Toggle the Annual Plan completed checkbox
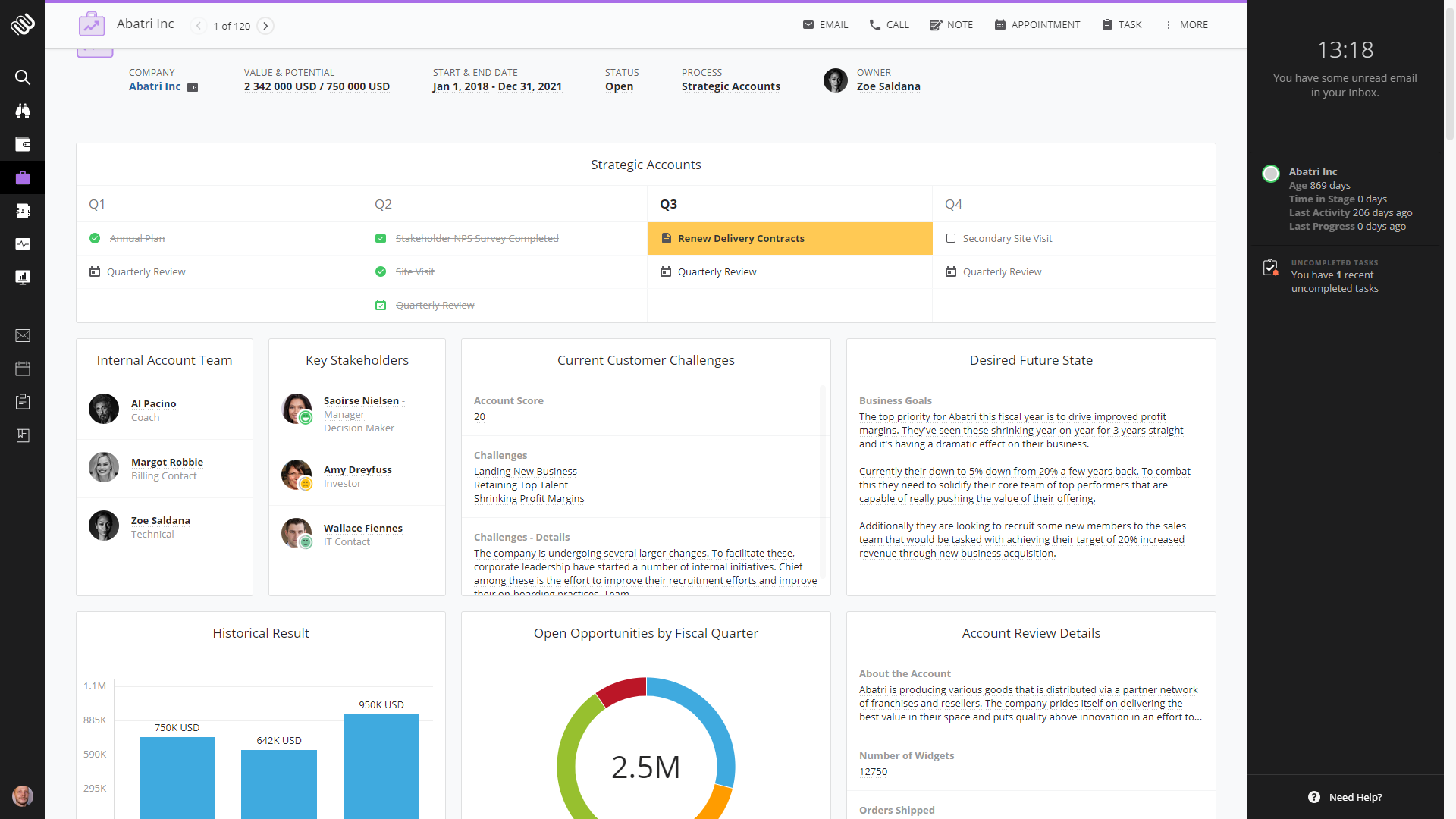This screenshot has height=819, width=1456. [94, 238]
